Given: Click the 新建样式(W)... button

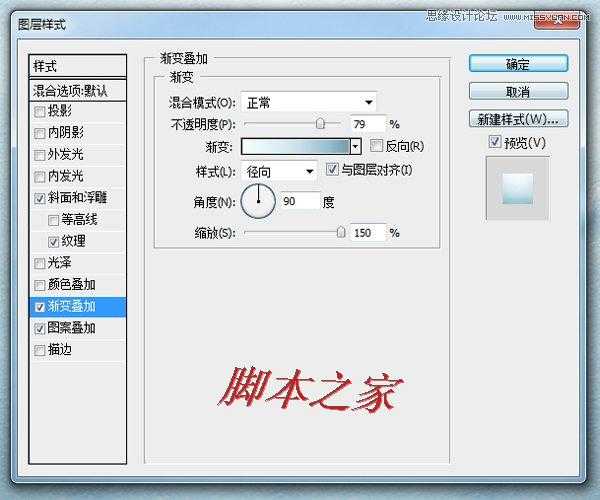Looking at the screenshot, I should pyautogui.click(x=518, y=119).
